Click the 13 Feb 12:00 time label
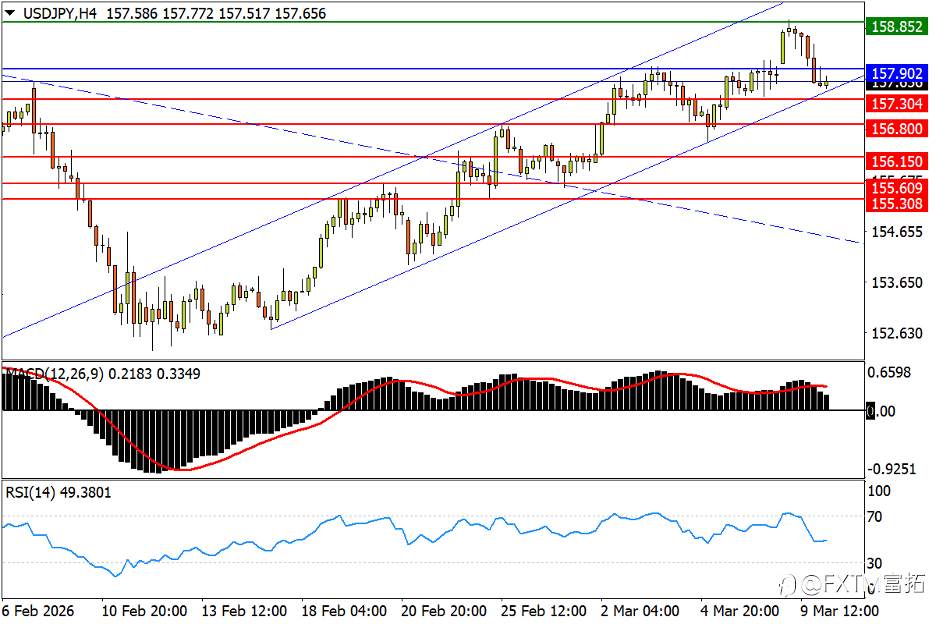Image resolution: width=936 pixels, height=624 pixels. [x=244, y=611]
